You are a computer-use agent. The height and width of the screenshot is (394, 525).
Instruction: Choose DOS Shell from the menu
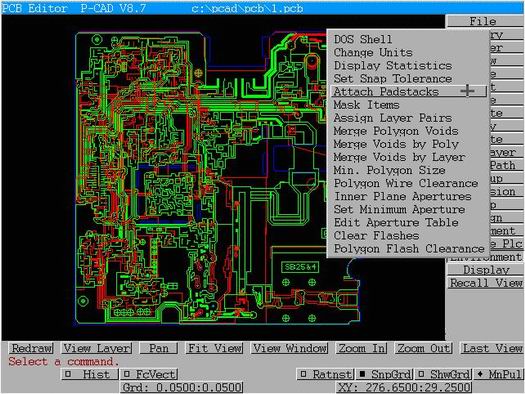click(363, 39)
